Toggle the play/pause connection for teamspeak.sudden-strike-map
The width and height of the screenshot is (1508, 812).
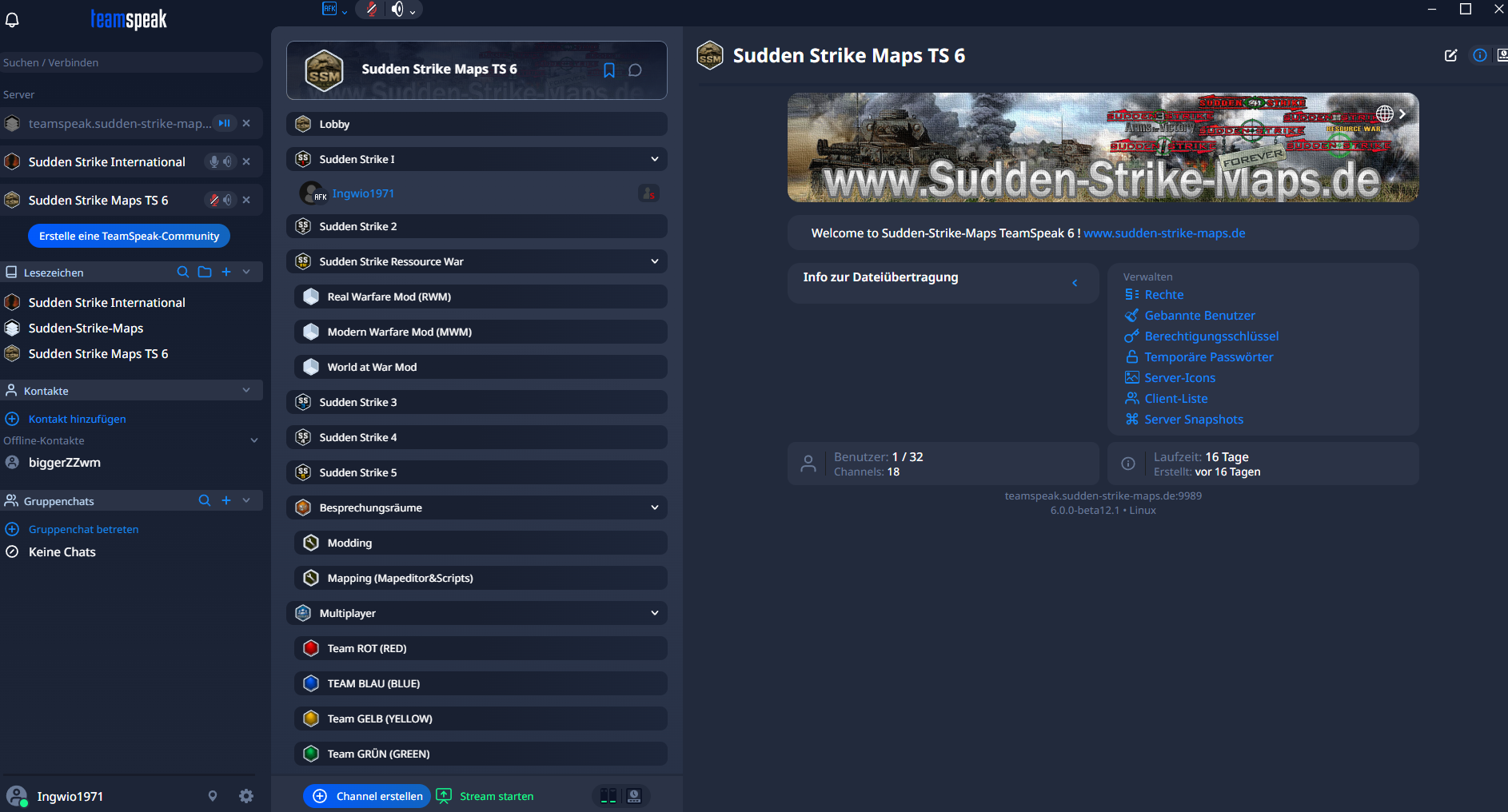pos(225,123)
